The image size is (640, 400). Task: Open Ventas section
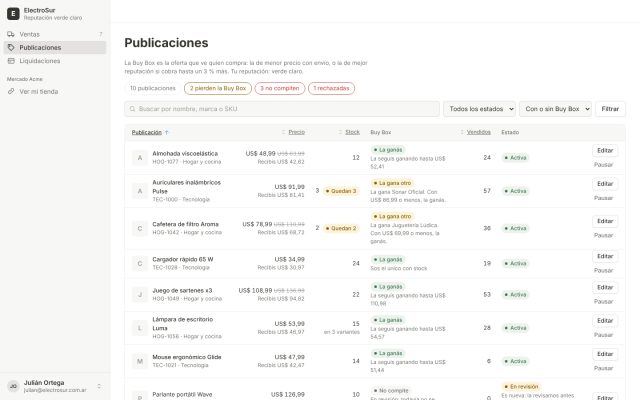(55, 34)
